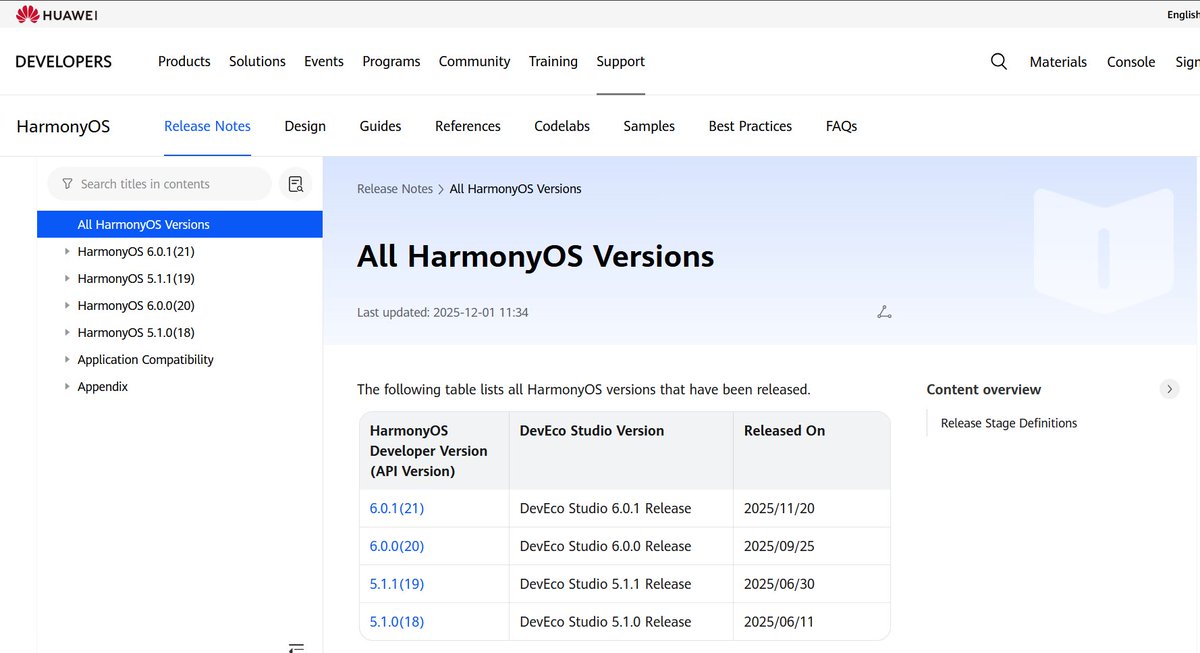The image size is (1200, 653).
Task: Open the Solutions menu
Action: point(257,61)
